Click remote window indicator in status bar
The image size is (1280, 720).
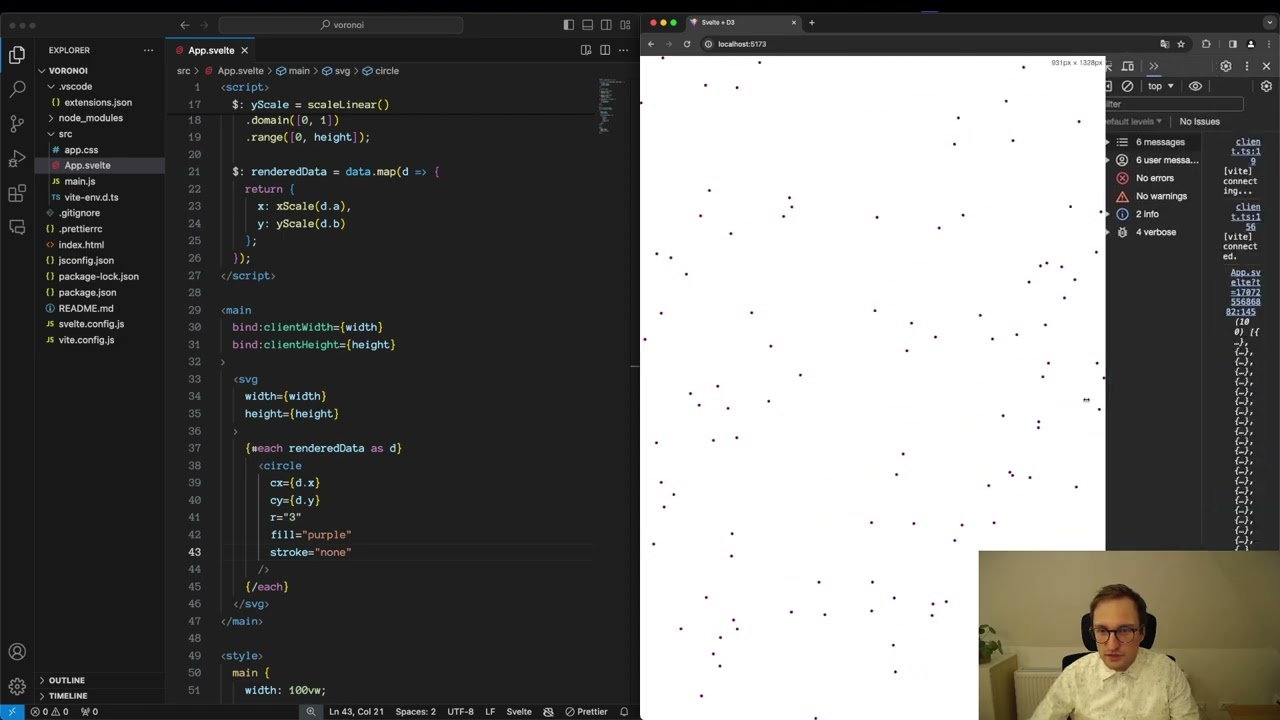point(11,712)
